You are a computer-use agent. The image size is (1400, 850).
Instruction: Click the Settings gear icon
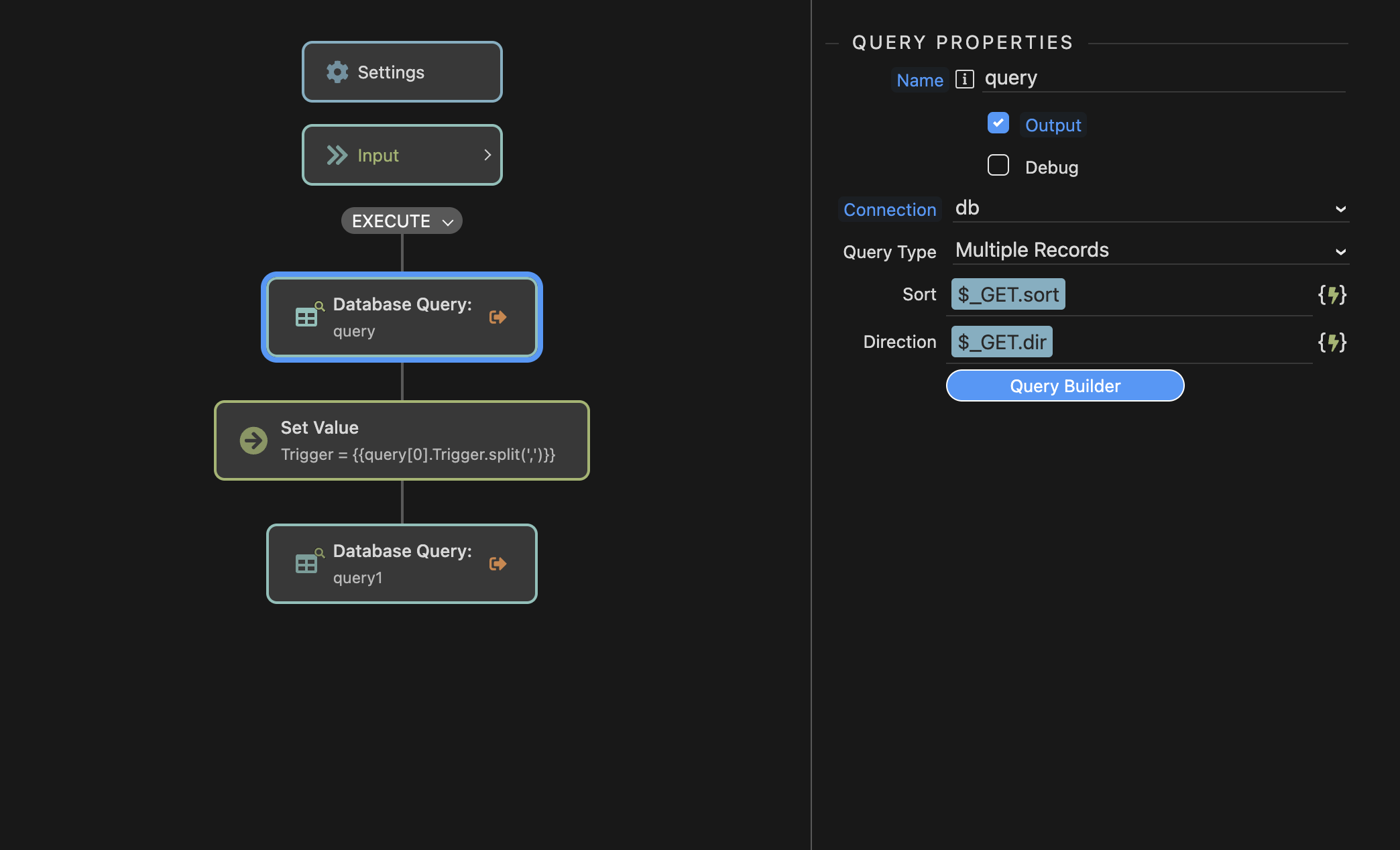coord(337,72)
